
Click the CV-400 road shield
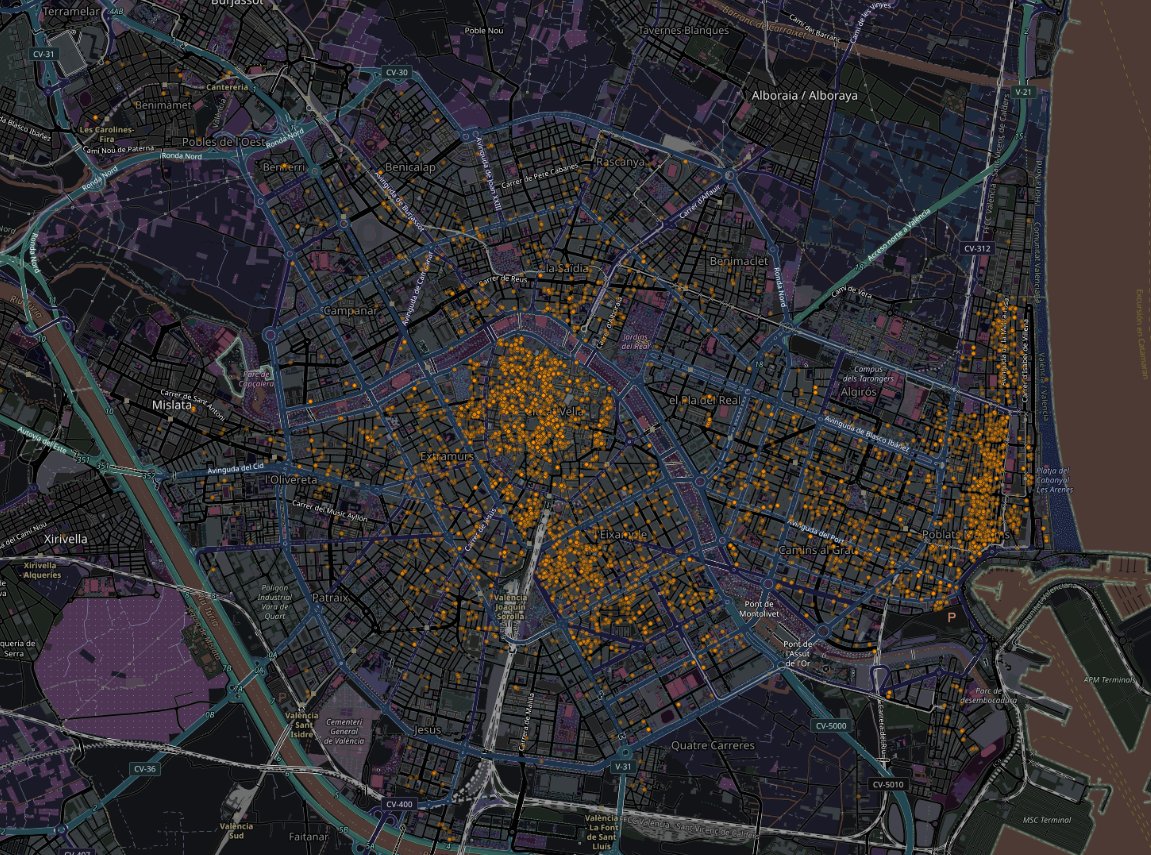pyautogui.click(x=399, y=804)
